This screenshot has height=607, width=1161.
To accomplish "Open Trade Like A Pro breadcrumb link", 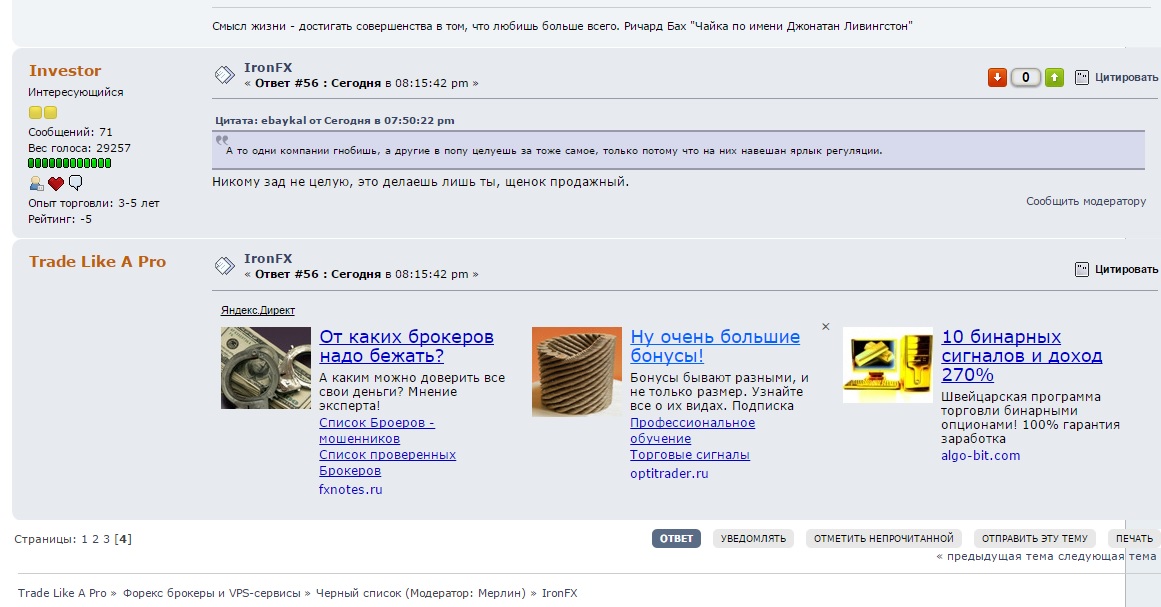I will [x=62, y=593].
